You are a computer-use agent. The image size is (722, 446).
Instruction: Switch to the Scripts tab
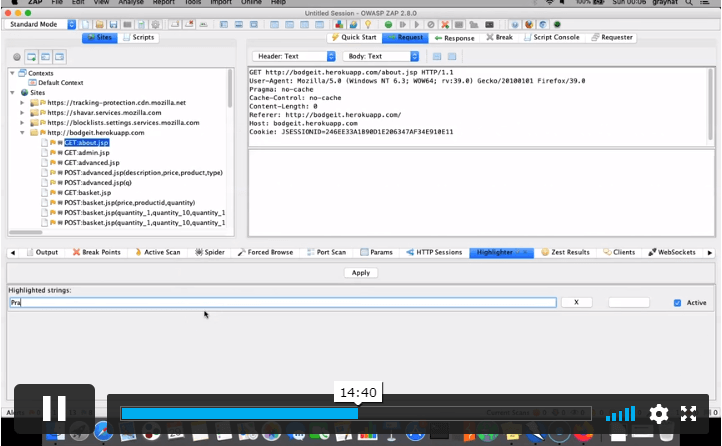[139, 37]
